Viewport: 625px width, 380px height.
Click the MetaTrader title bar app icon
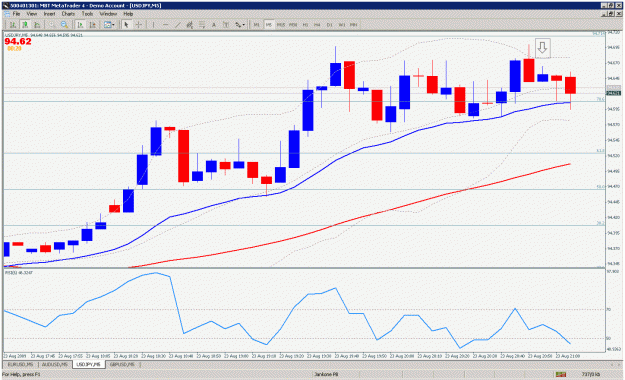(5, 6)
